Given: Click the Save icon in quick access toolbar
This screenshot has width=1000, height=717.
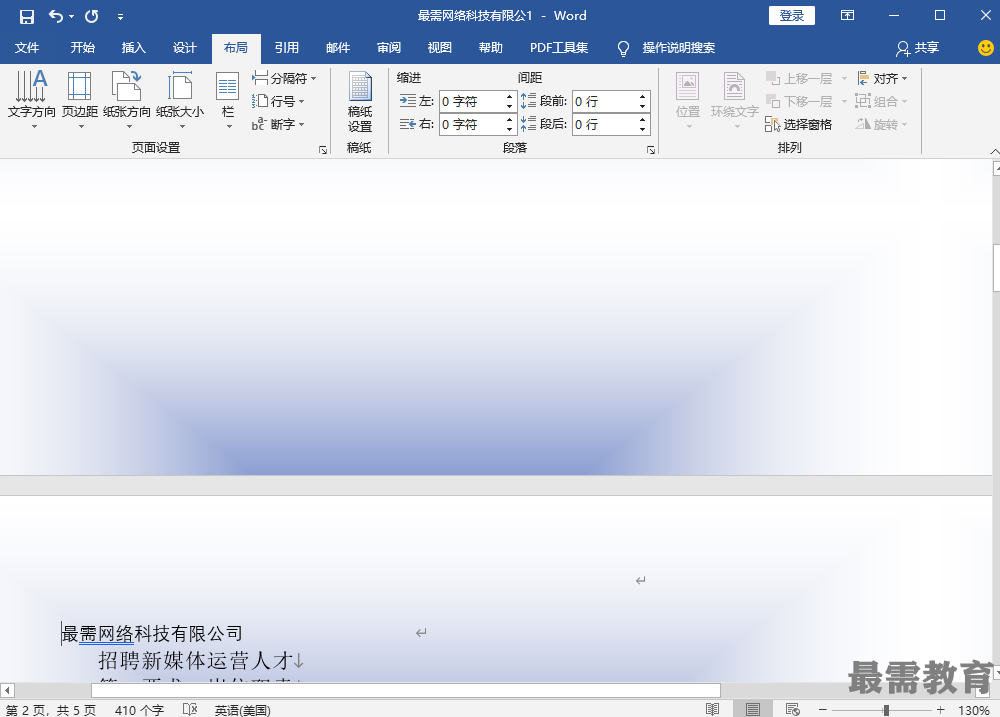Looking at the screenshot, I should click(x=26, y=17).
